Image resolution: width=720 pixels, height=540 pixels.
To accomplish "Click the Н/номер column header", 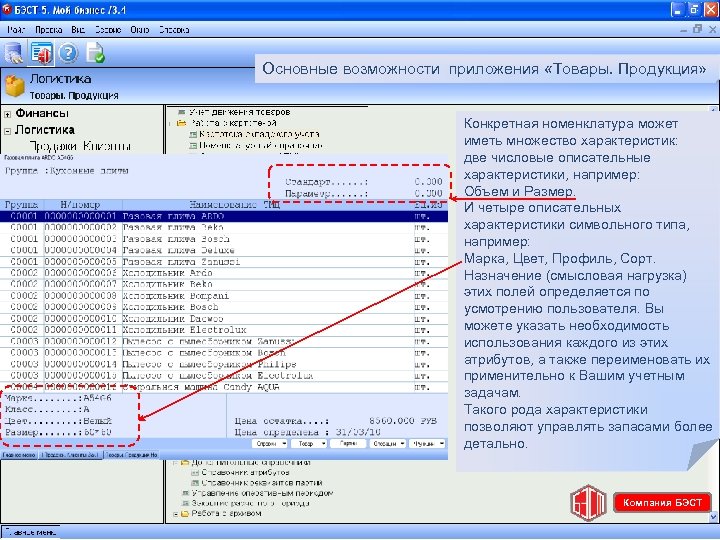I will coord(83,205).
